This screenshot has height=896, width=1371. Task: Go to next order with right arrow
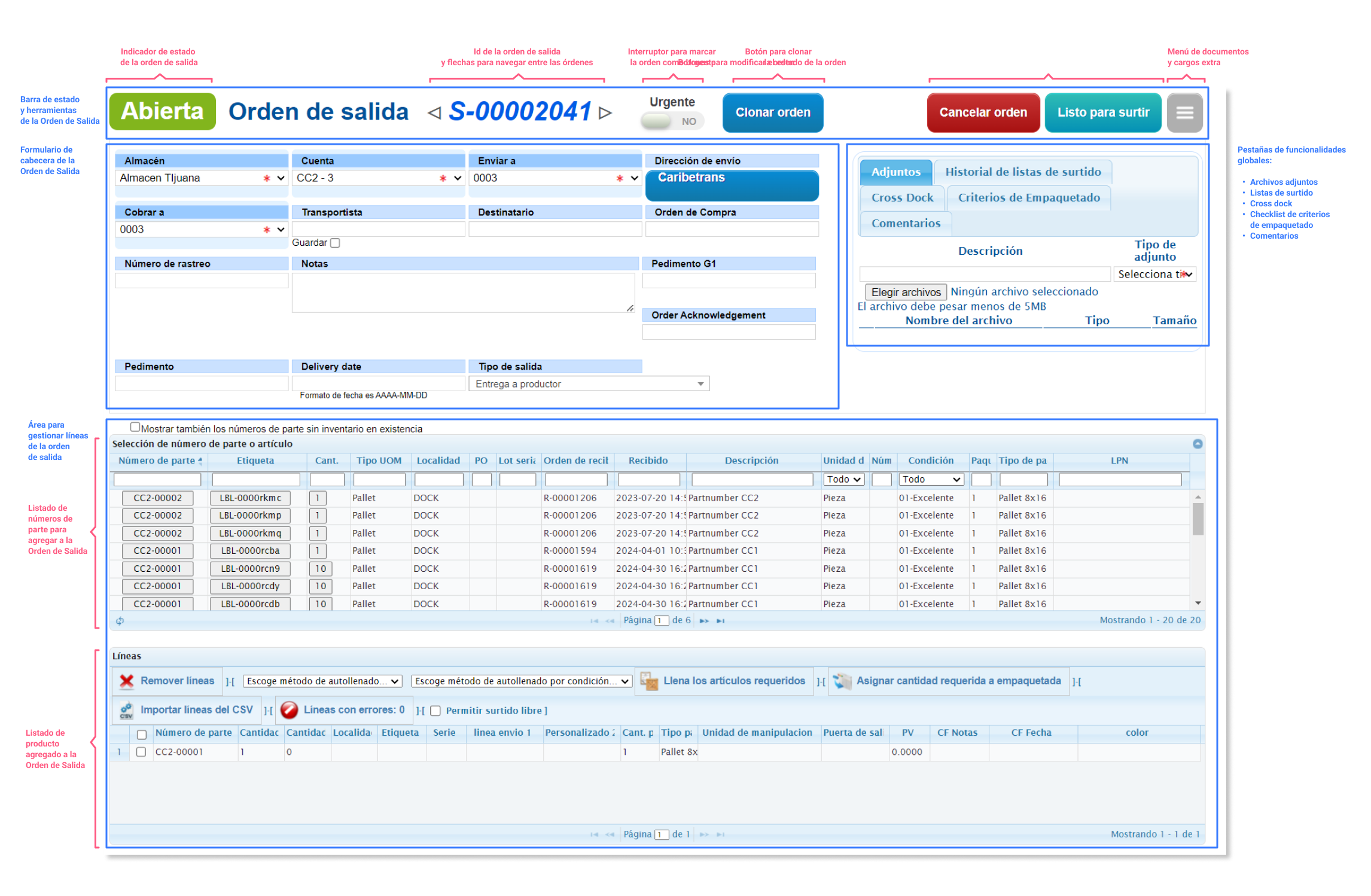605,112
